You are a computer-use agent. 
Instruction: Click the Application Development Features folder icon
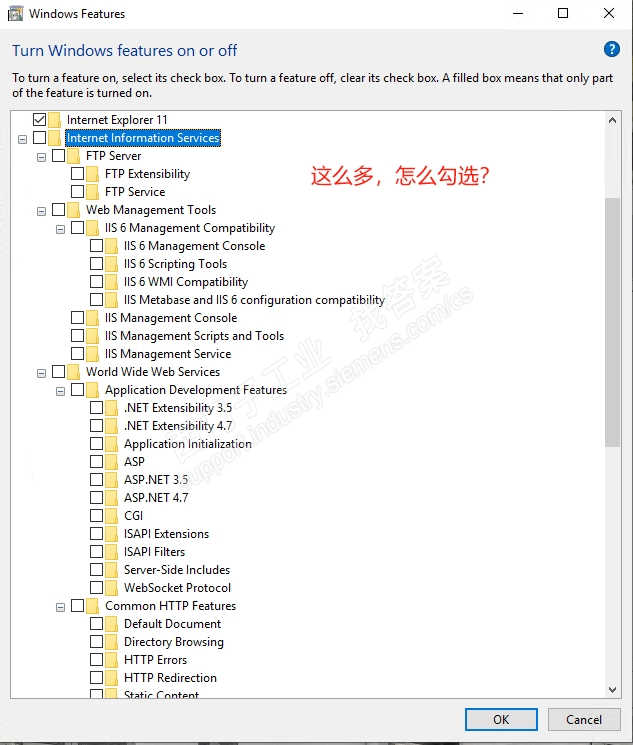pos(93,390)
